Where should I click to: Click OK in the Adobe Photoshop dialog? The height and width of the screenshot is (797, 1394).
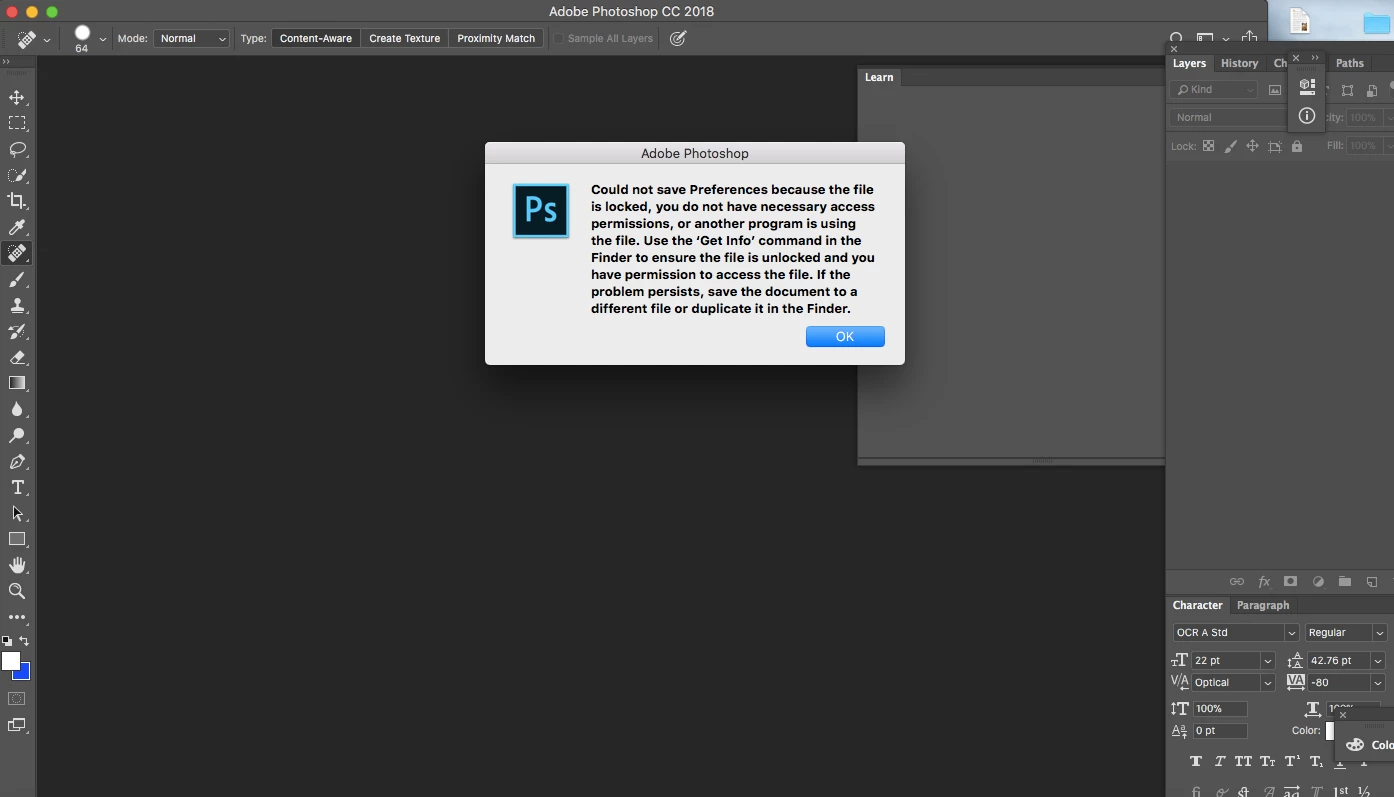click(x=845, y=337)
